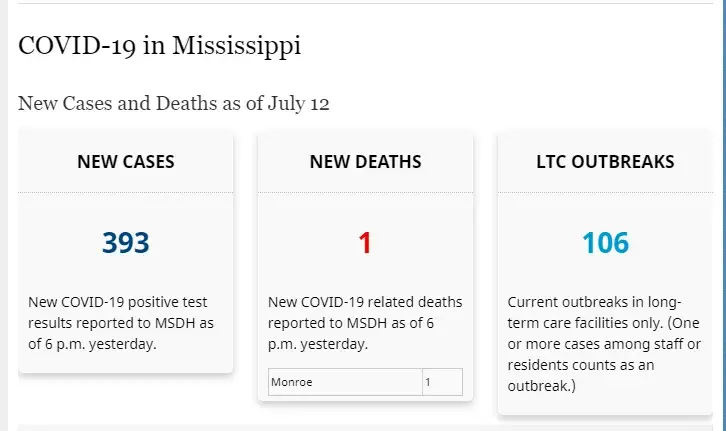Select the NEW DEATHS card header
This screenshot has height=431, width=726.
click(x=365, y=161)
